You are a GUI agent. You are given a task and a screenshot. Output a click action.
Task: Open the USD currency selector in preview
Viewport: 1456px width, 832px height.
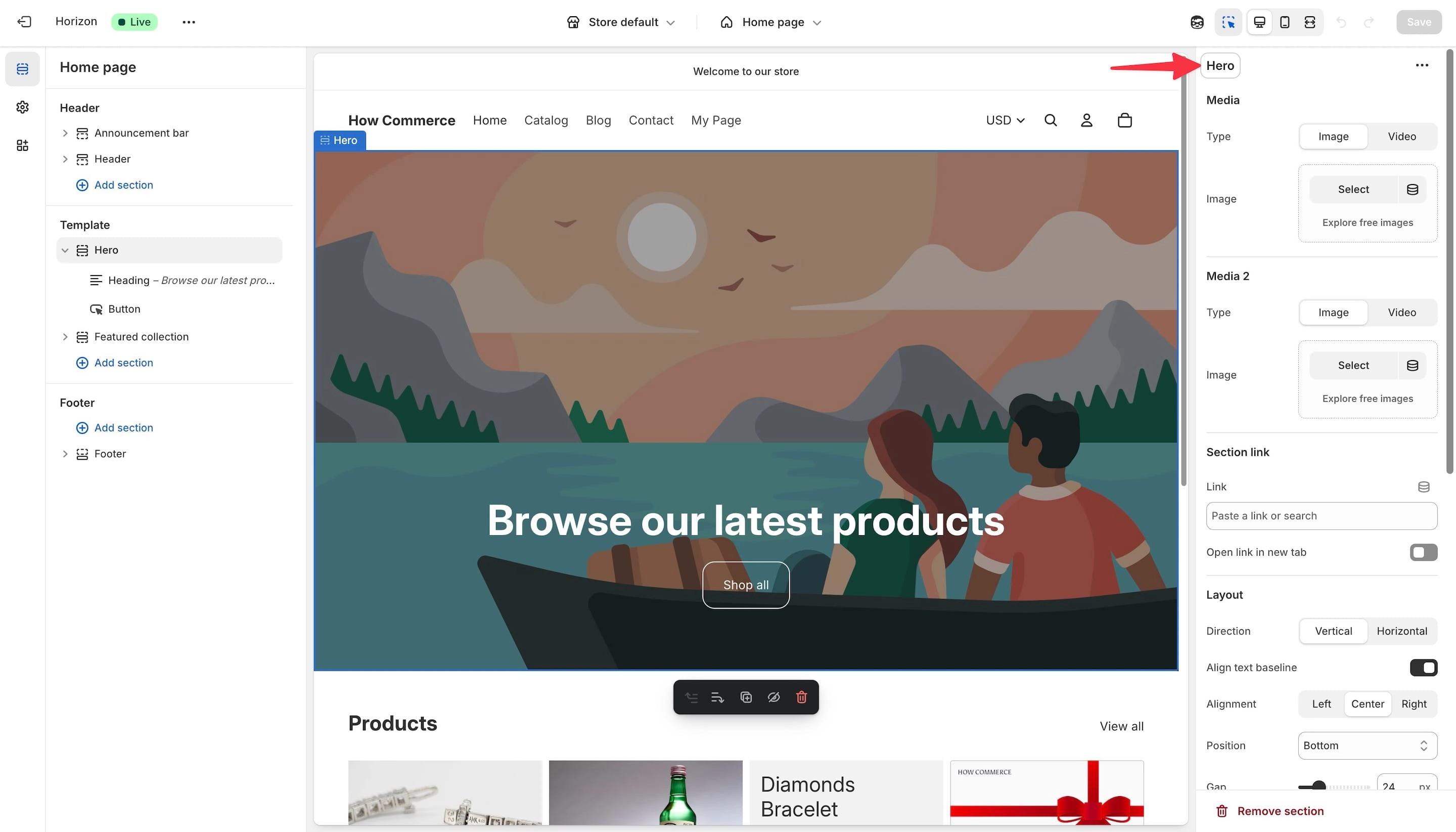coord(1006,120)
